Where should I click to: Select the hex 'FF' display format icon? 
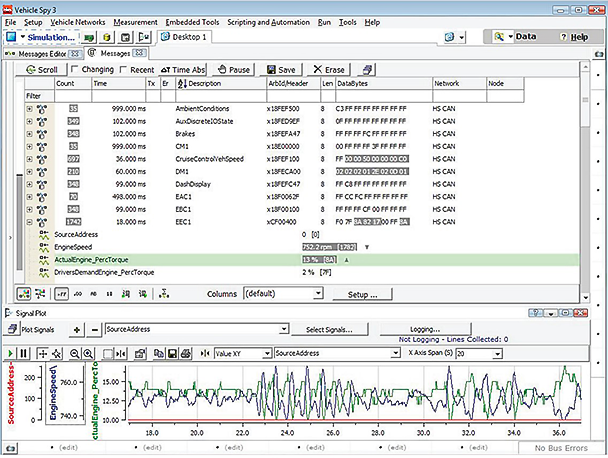click(x=62, y=294)
